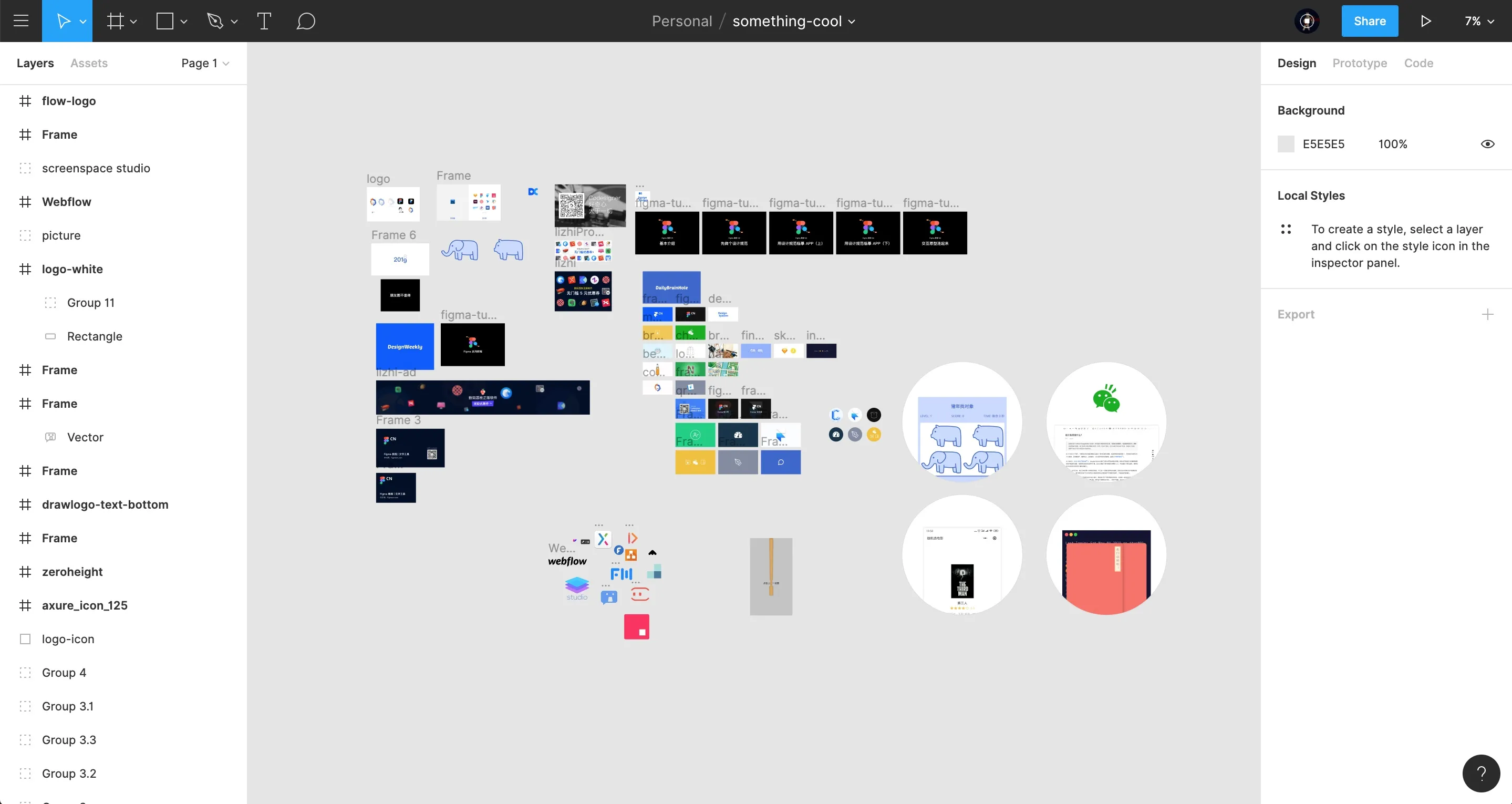Expand the zoom level 7% dropdown
The height and width of the screenshot is (804, 1512).
(1484, 21)
